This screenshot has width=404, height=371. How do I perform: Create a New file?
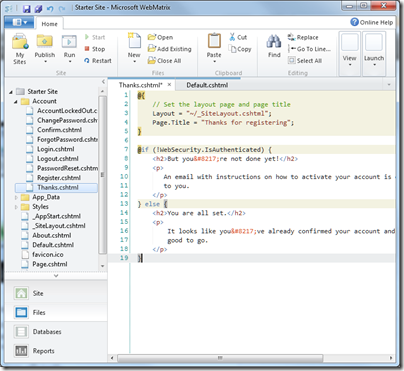(x=134, y=48)
